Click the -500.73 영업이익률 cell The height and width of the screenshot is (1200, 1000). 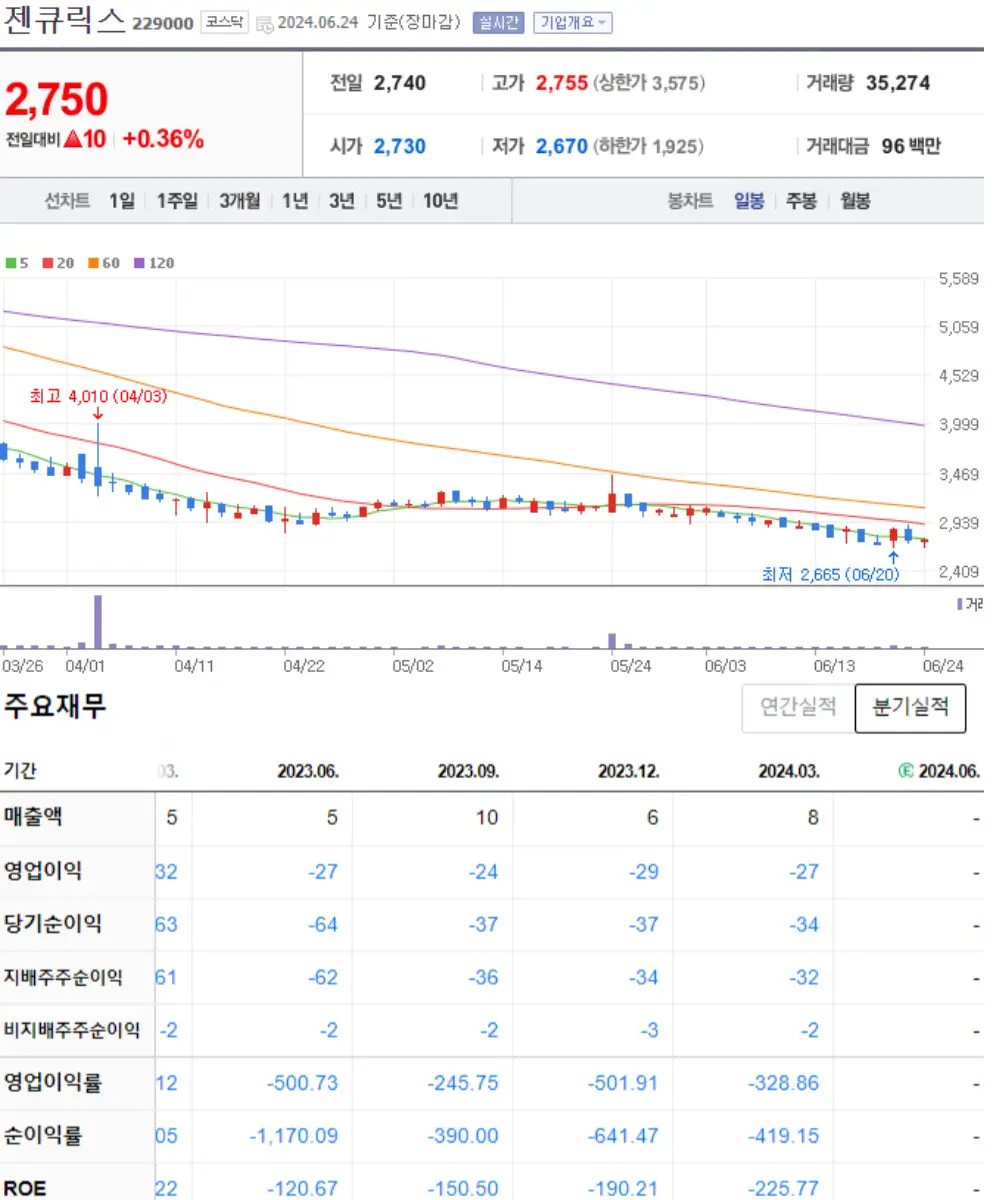pos(304,1083)
